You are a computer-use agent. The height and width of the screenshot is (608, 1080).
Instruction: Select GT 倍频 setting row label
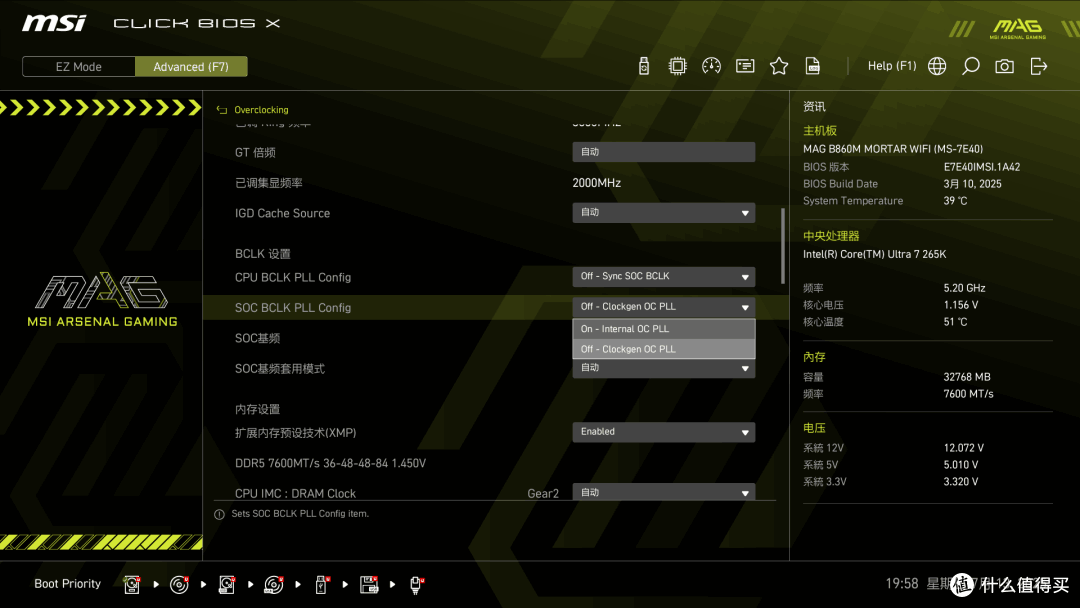[x=256, y=153]
